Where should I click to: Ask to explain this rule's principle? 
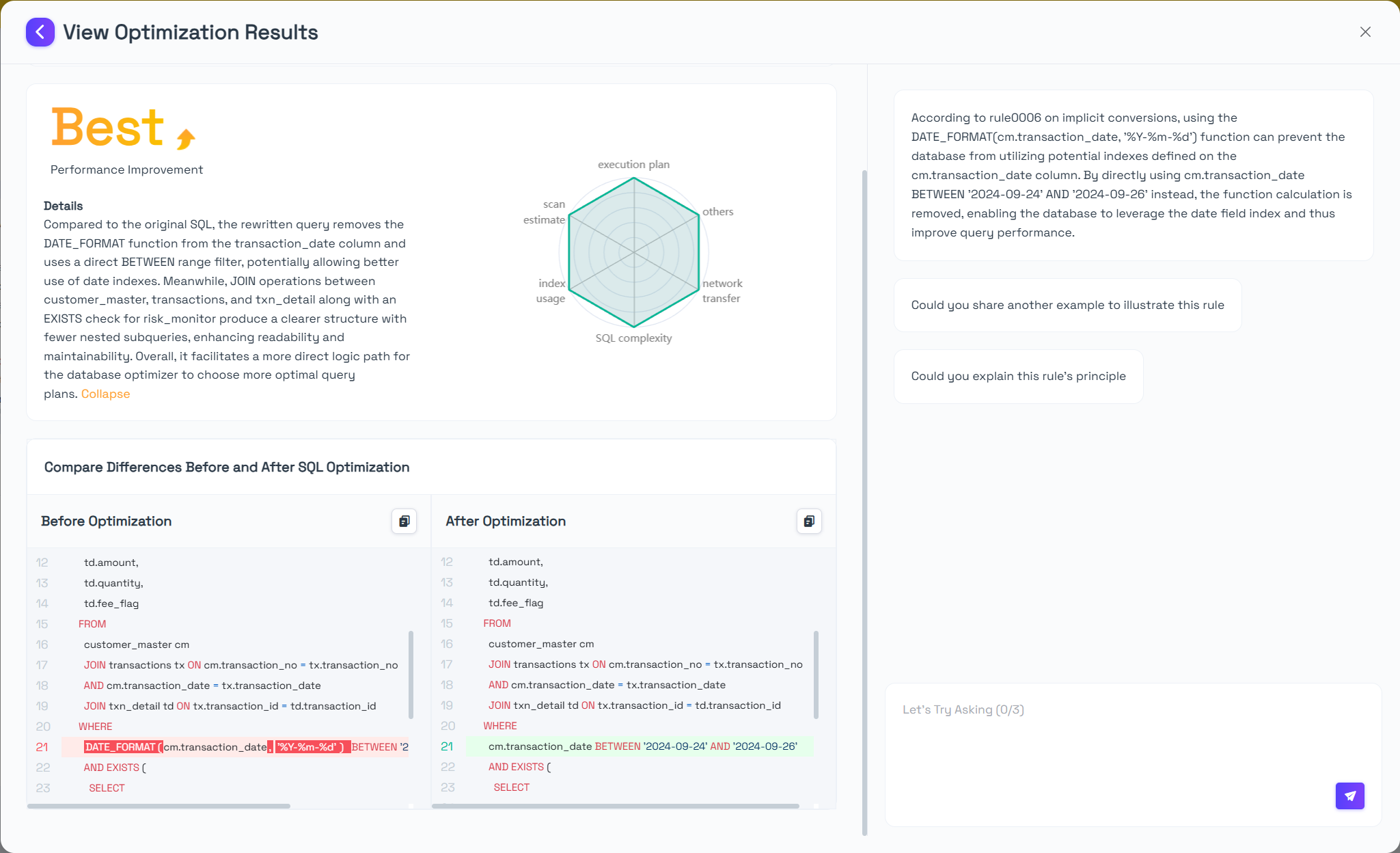1018,376
